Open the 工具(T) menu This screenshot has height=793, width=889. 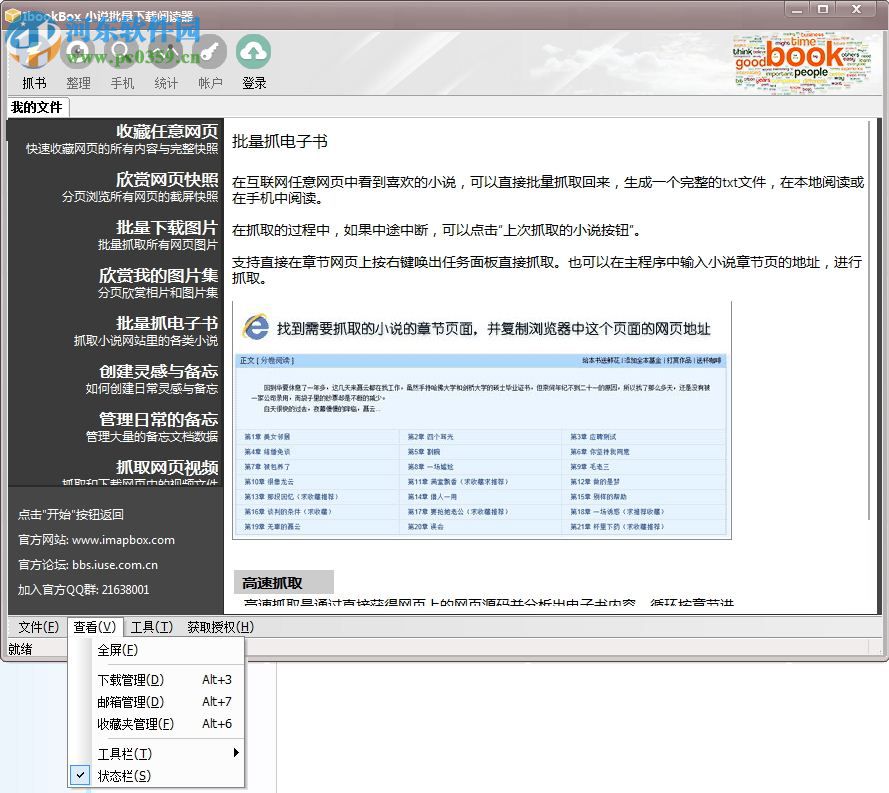tap(152, 627)
